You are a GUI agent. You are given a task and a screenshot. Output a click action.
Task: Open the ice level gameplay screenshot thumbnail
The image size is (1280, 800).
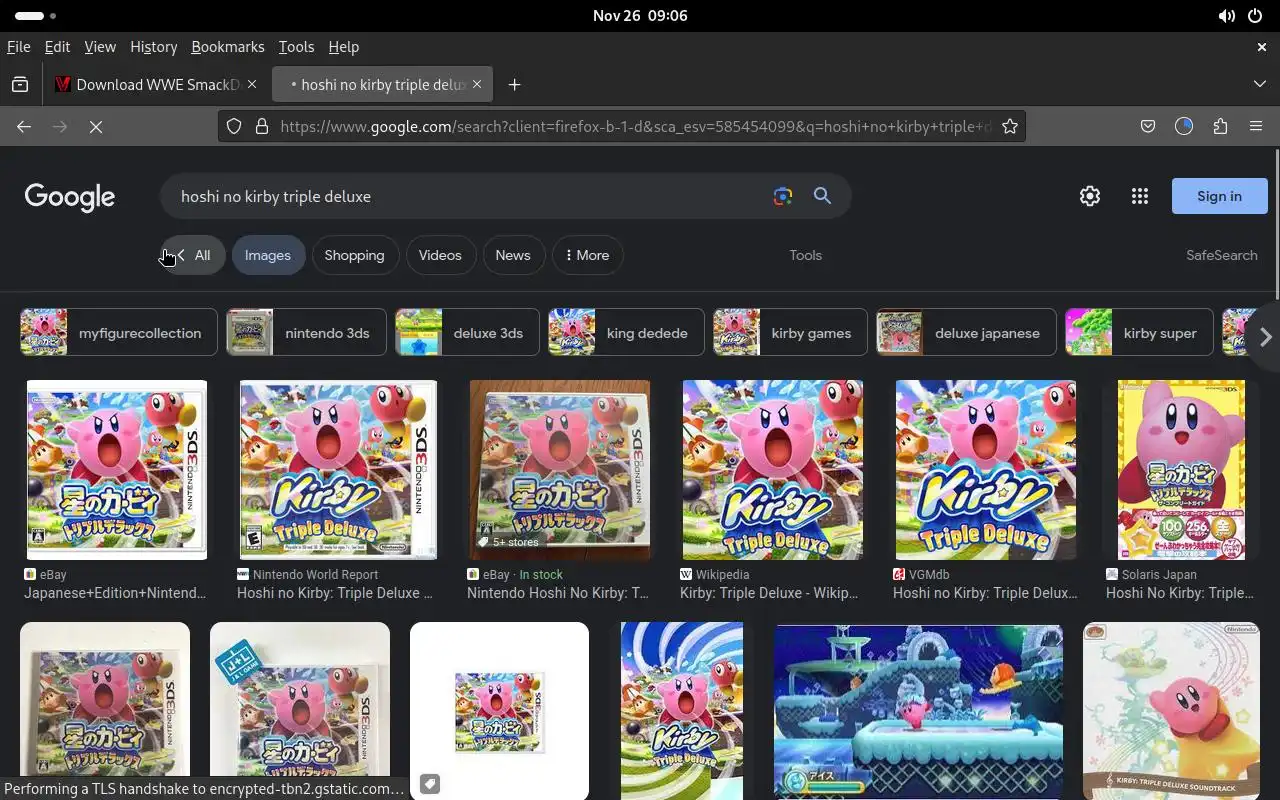pos(918,711)
